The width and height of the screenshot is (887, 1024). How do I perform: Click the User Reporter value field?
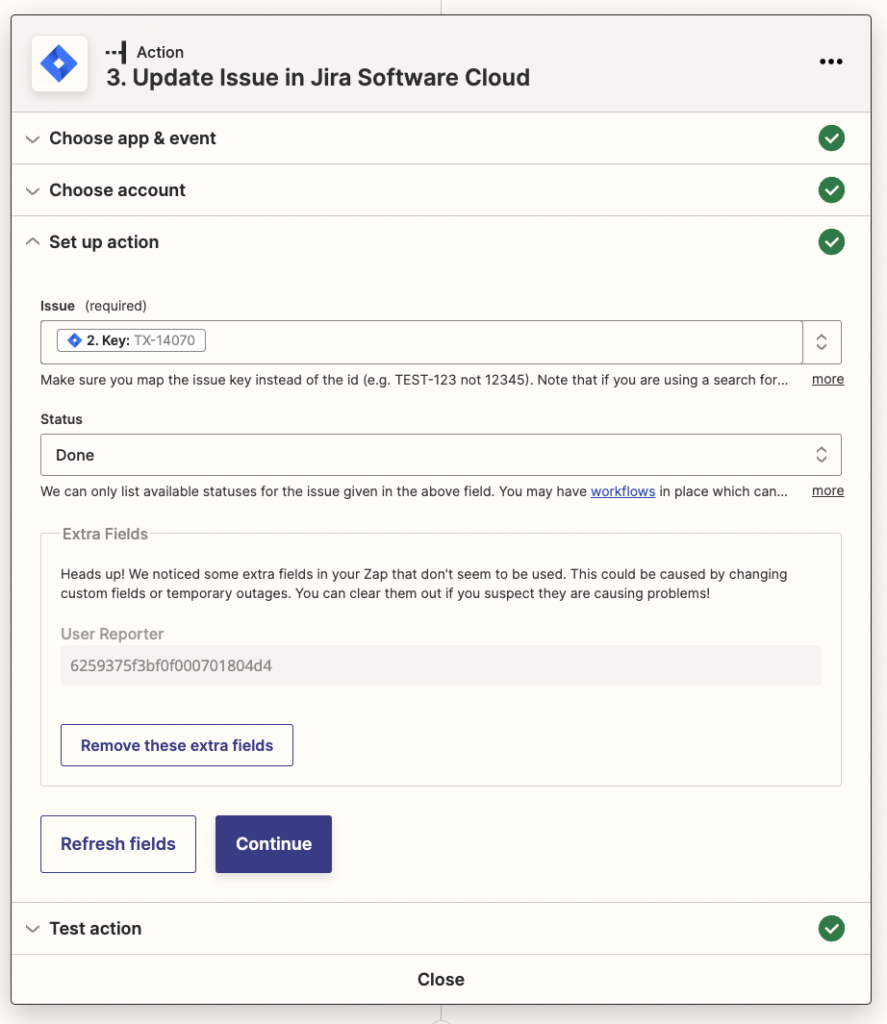point(441,665)
